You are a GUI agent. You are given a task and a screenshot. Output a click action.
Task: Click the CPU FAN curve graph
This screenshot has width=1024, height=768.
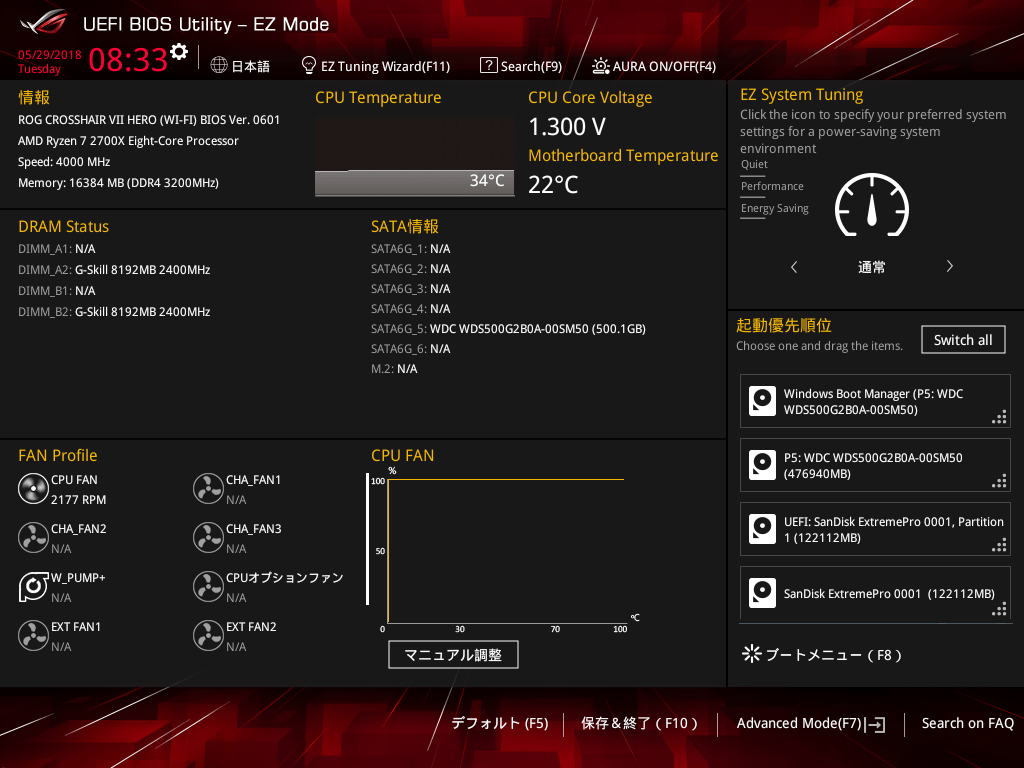506,551
